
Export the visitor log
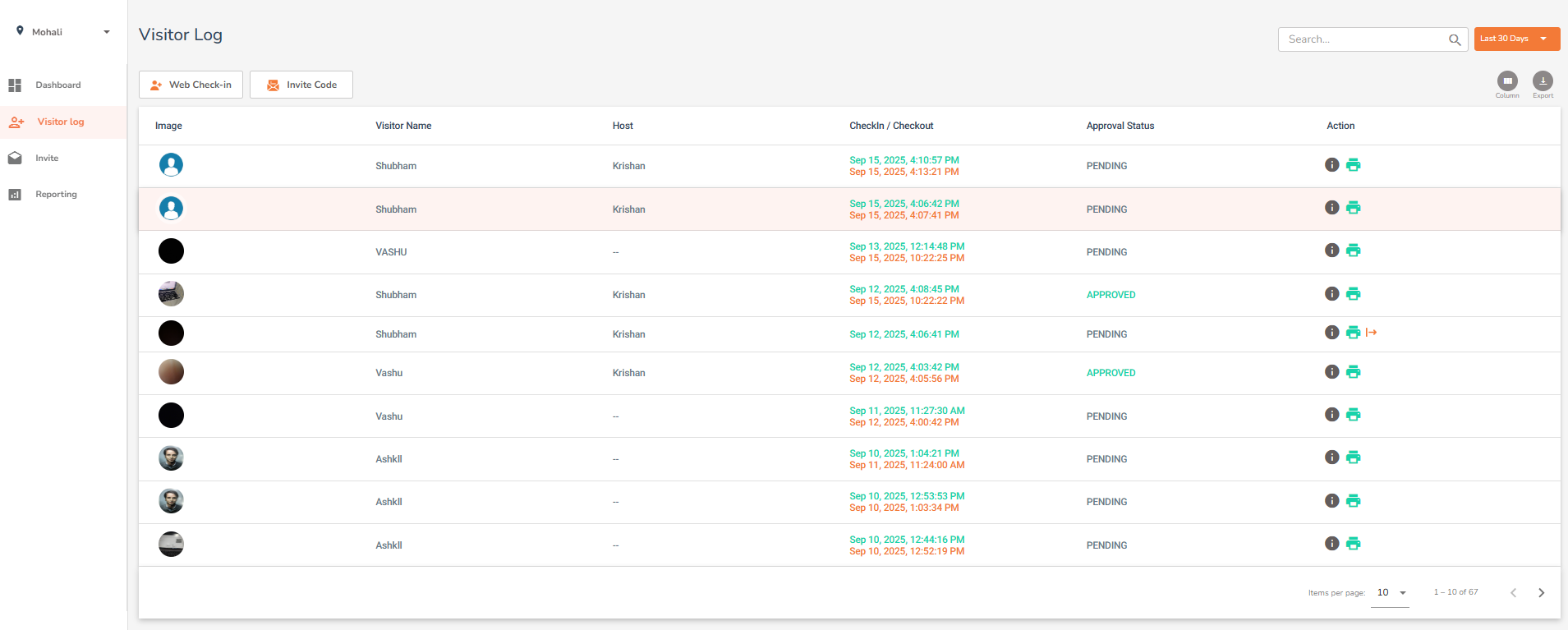pos(1543,80)
